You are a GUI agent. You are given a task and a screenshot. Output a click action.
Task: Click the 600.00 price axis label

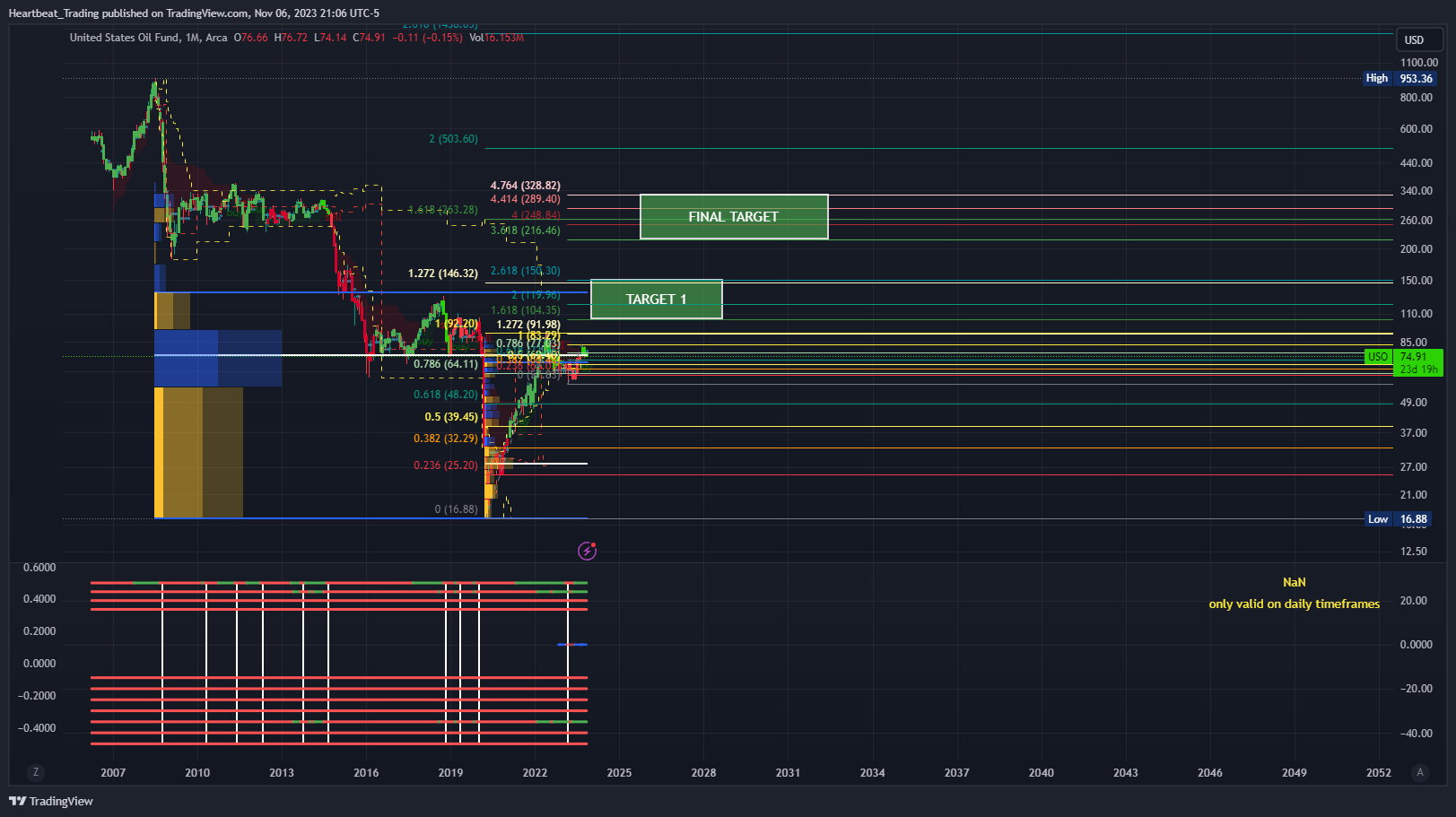(1417, 129)
